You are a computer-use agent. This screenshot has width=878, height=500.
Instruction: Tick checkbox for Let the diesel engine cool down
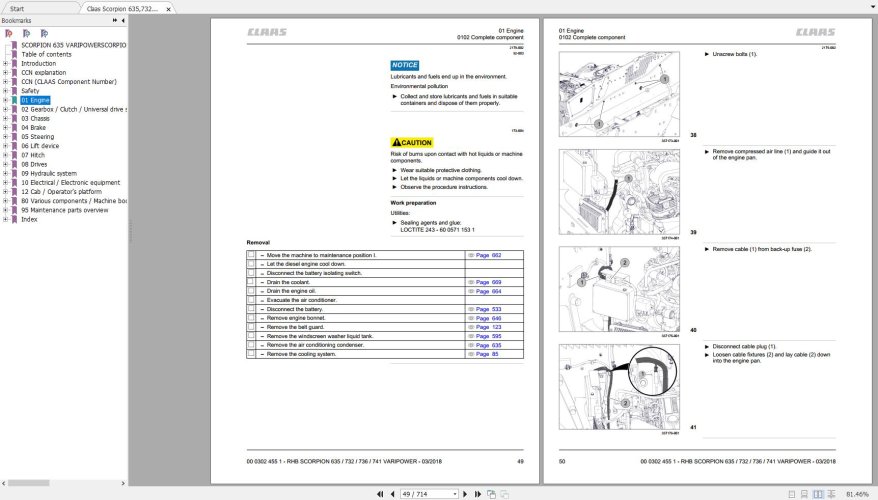pos(251,264)
